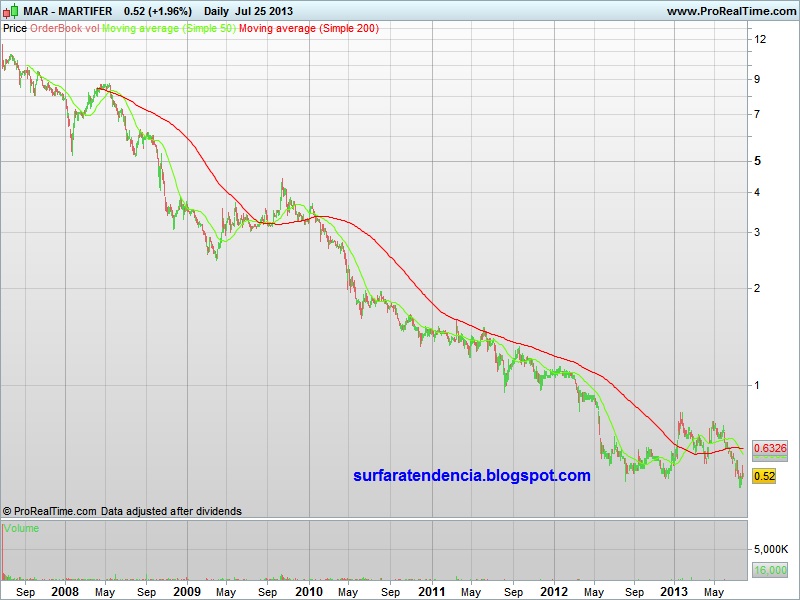Click the '5,000K' volume axis label
This screenshot has height=600, width=800.
(770, 549)
